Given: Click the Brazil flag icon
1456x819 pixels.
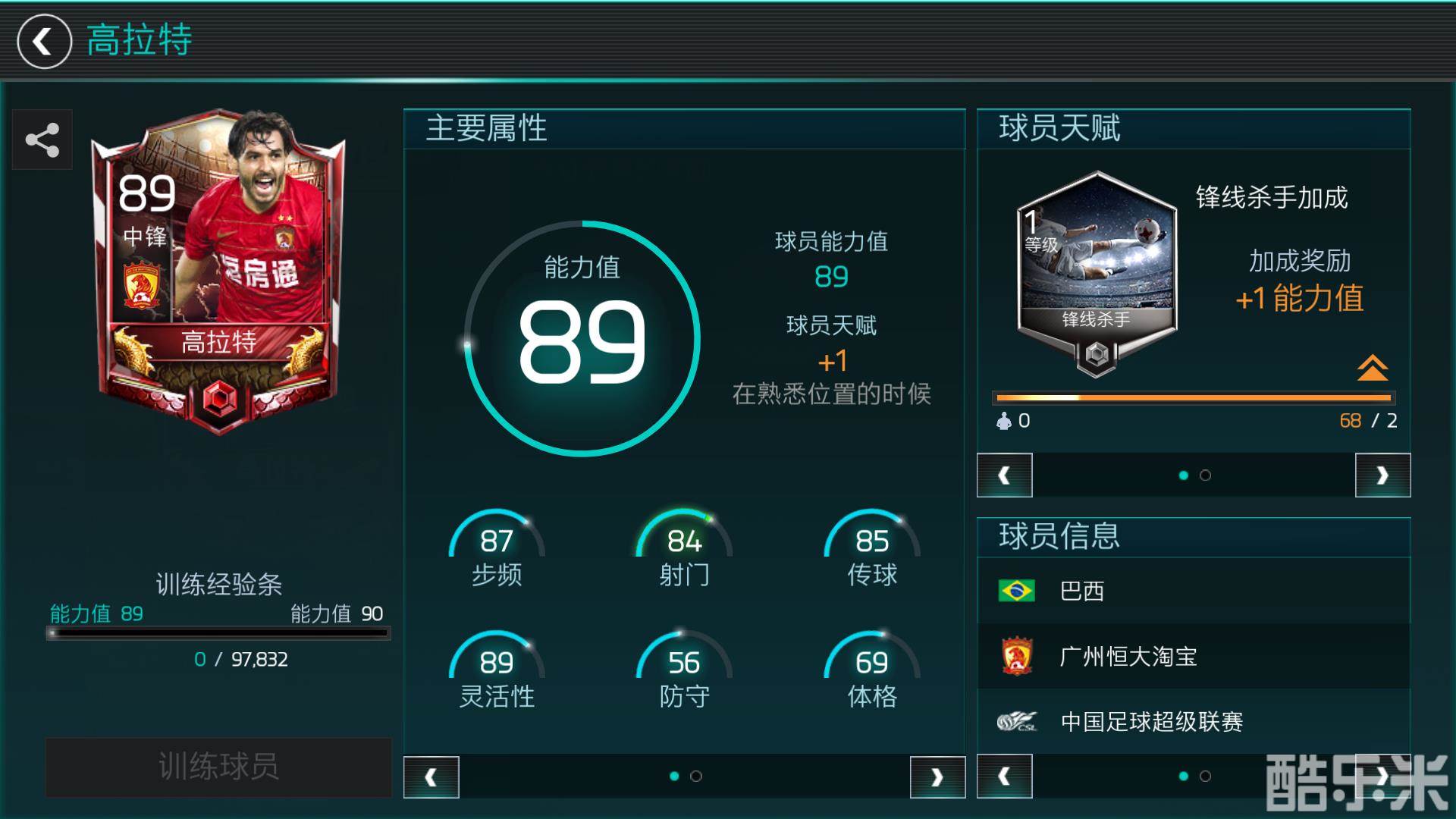Looking at the screenshot, I should coord(1016,591).
